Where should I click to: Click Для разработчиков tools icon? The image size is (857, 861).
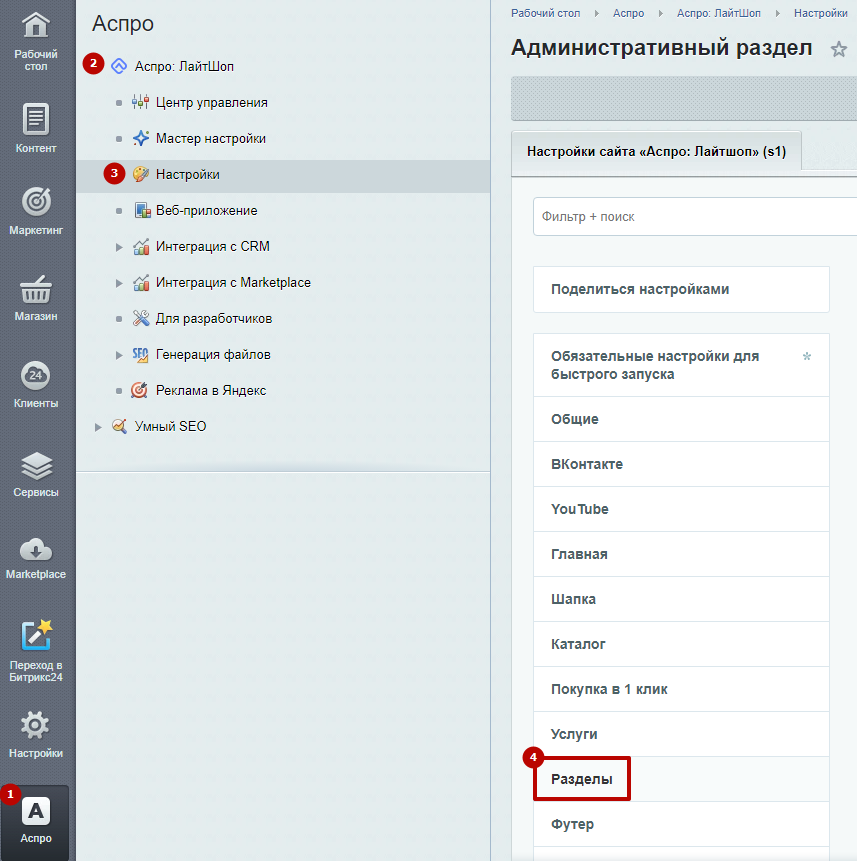(x=141, y=318)
